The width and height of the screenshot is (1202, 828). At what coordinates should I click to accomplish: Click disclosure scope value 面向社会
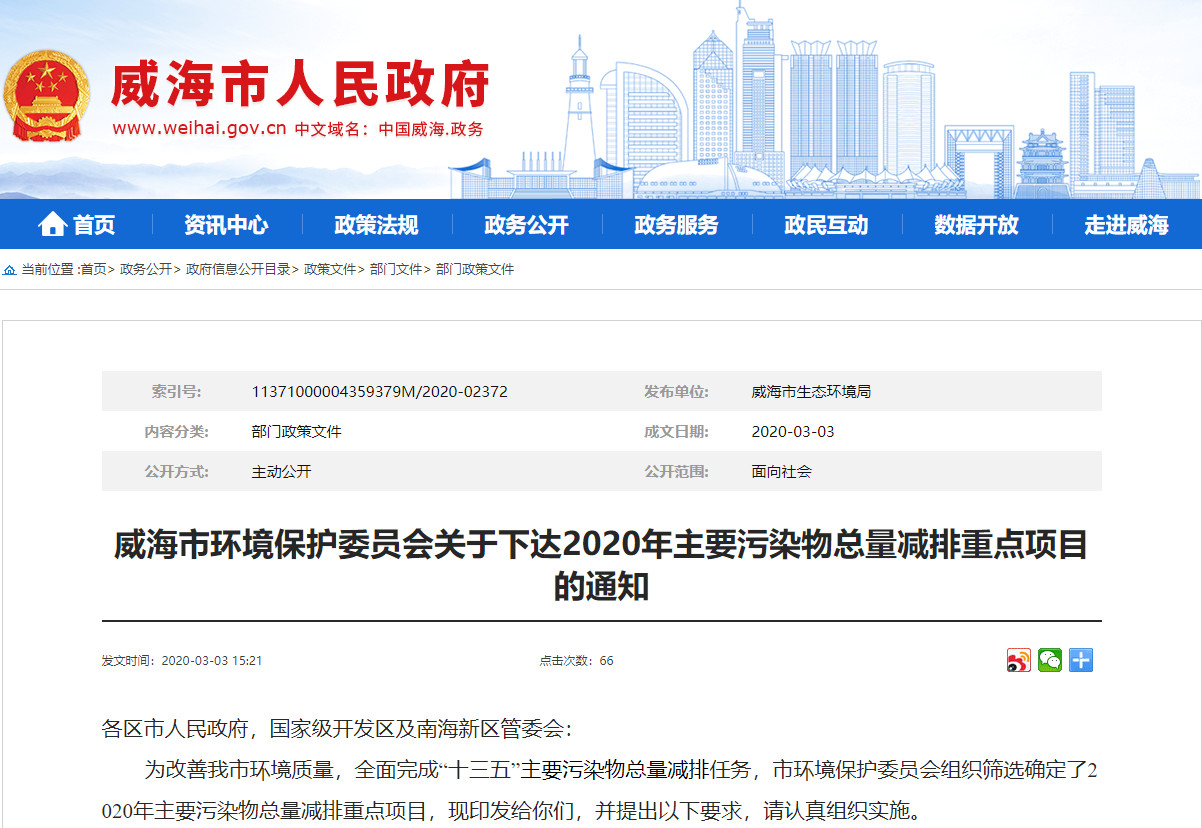(x=781, y=472)
